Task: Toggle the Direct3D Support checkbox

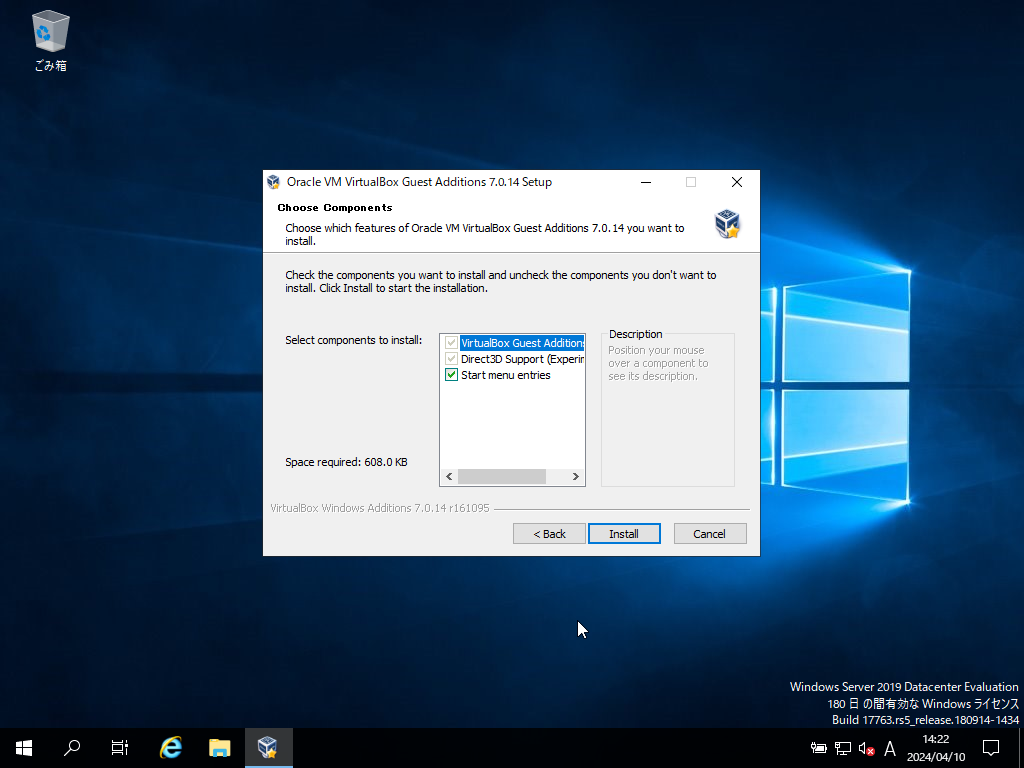Action: pyautogui.click(x=451, y=359)
